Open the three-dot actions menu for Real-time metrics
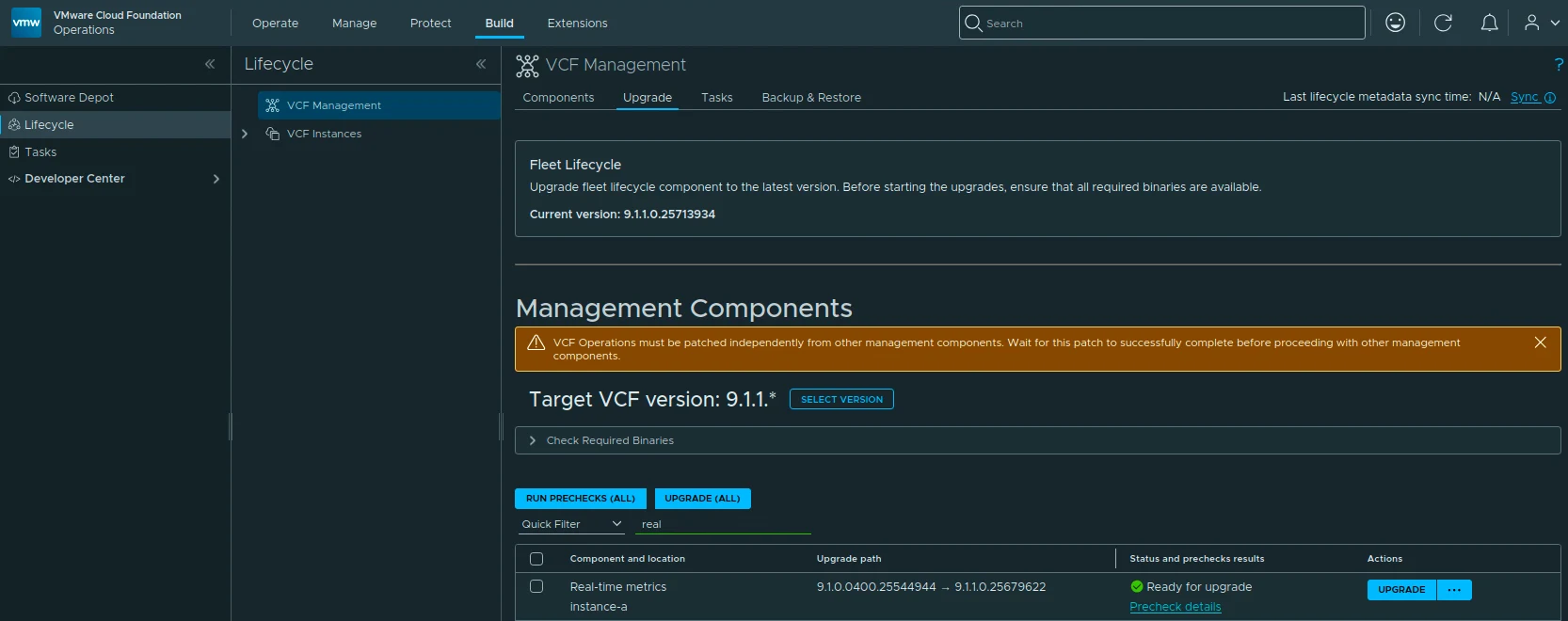This screenshot has height=621, width=1568. (x=1454, y=590)
